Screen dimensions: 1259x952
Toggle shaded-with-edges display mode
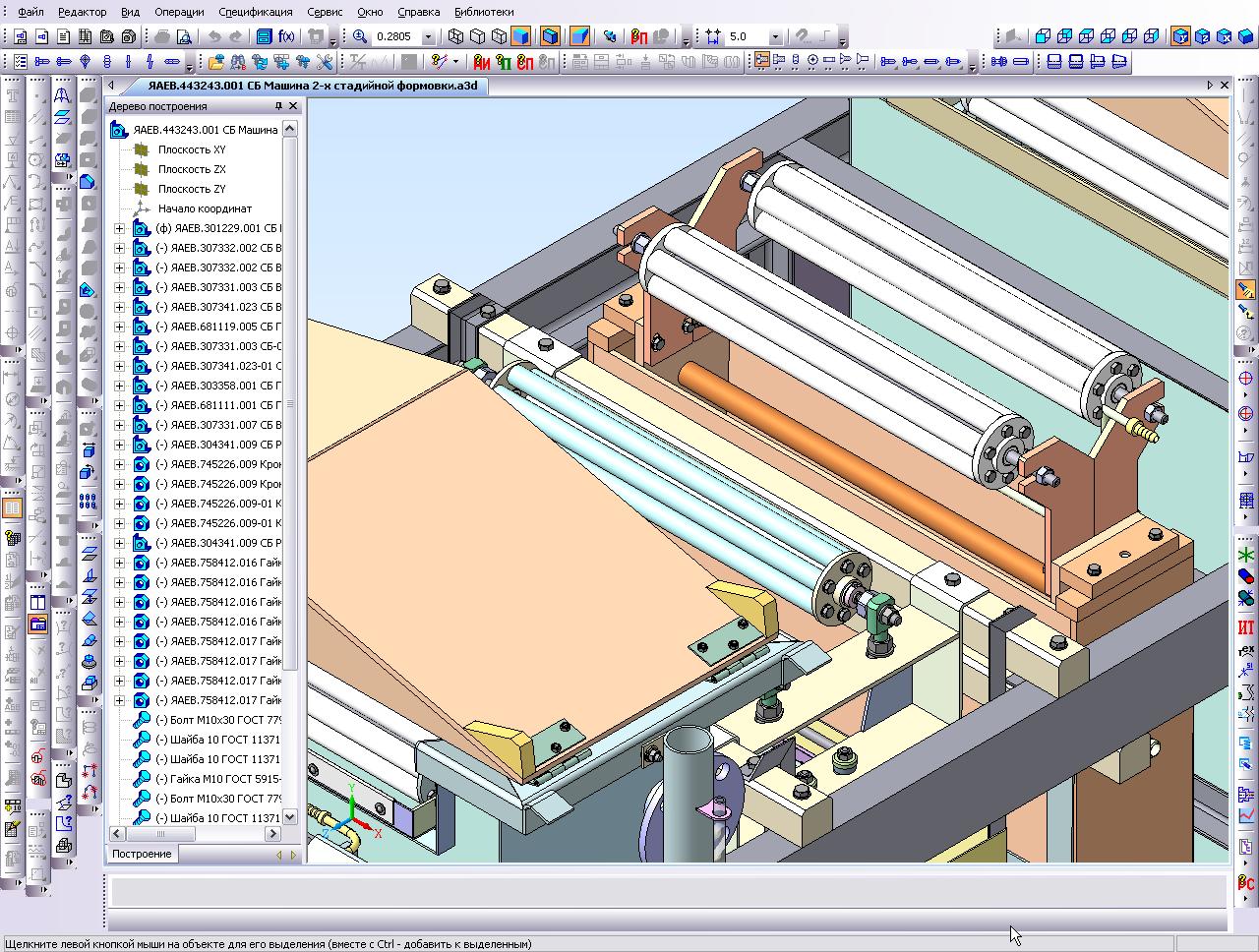pyautogui.click(x=551, y=36)
